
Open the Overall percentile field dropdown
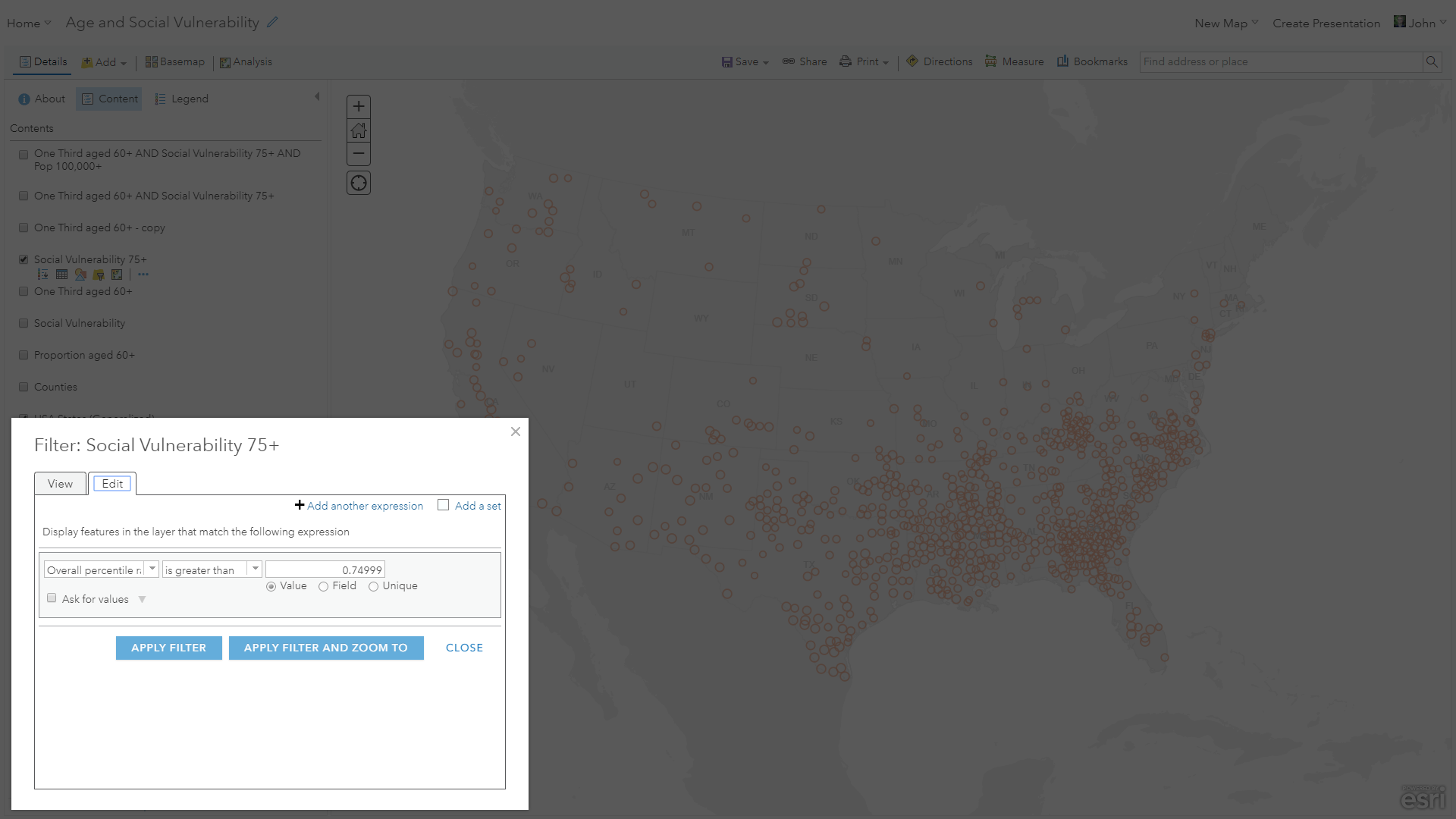tap(152, 569)
